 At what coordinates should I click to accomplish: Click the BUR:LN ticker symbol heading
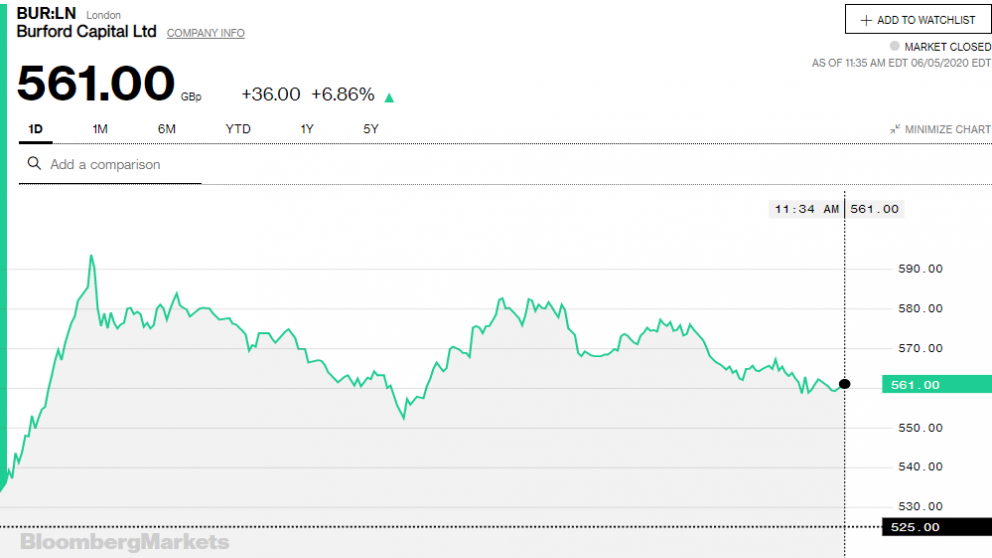(x=47, y=13)
